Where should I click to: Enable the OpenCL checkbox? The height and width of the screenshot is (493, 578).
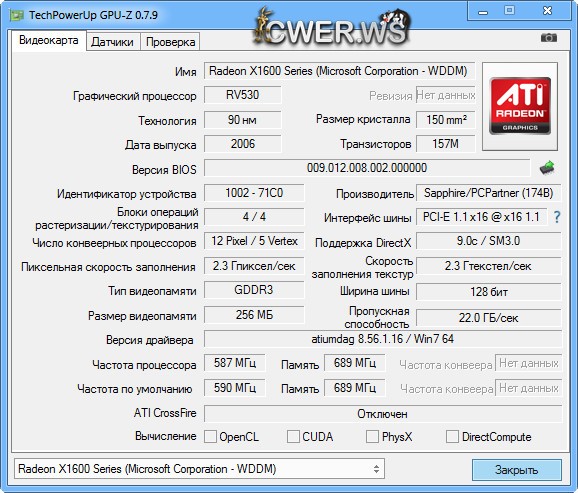click(210, 437)
